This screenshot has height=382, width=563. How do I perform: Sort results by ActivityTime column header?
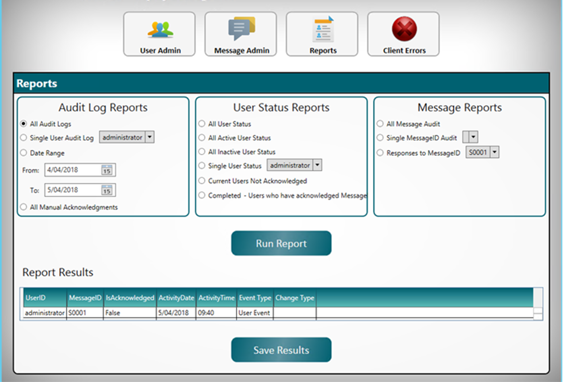(217, 298)
